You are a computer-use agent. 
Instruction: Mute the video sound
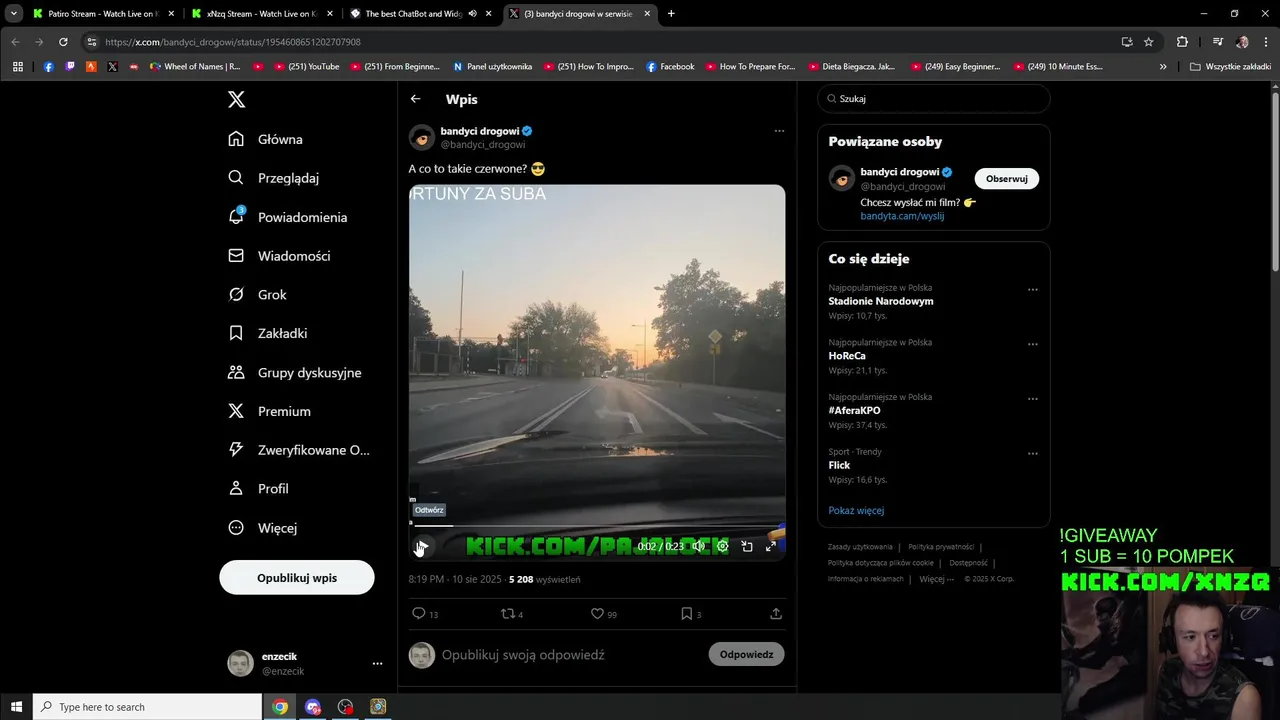[x=698, y=546]
